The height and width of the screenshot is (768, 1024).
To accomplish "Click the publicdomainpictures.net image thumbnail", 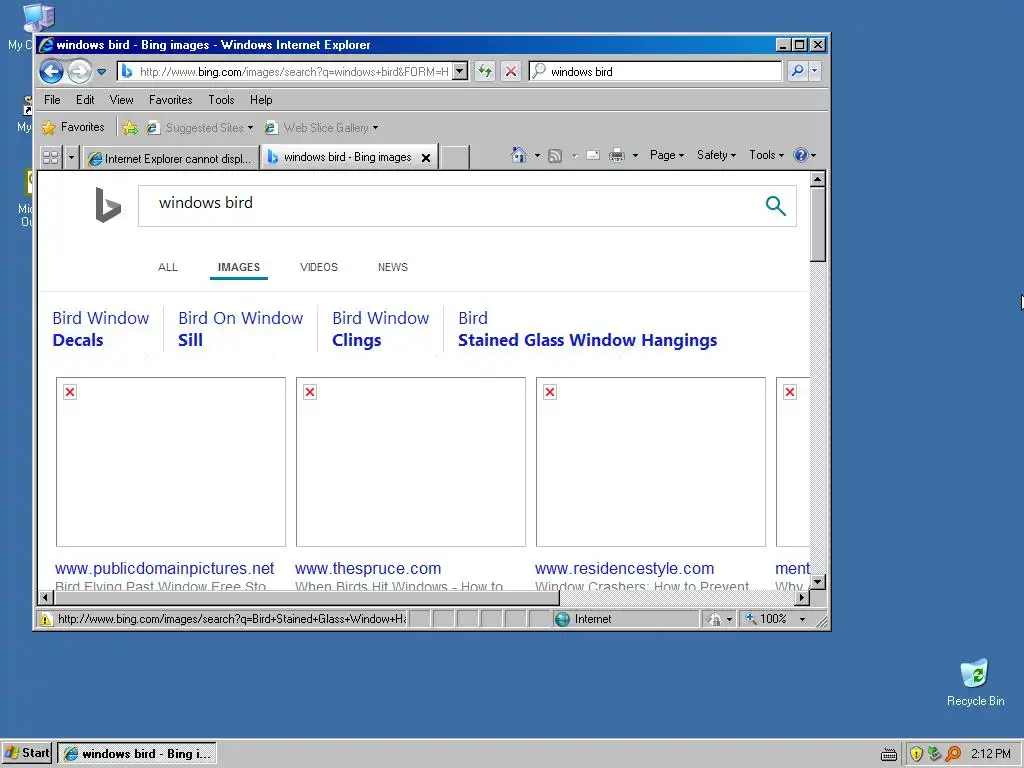I will 170,462.
